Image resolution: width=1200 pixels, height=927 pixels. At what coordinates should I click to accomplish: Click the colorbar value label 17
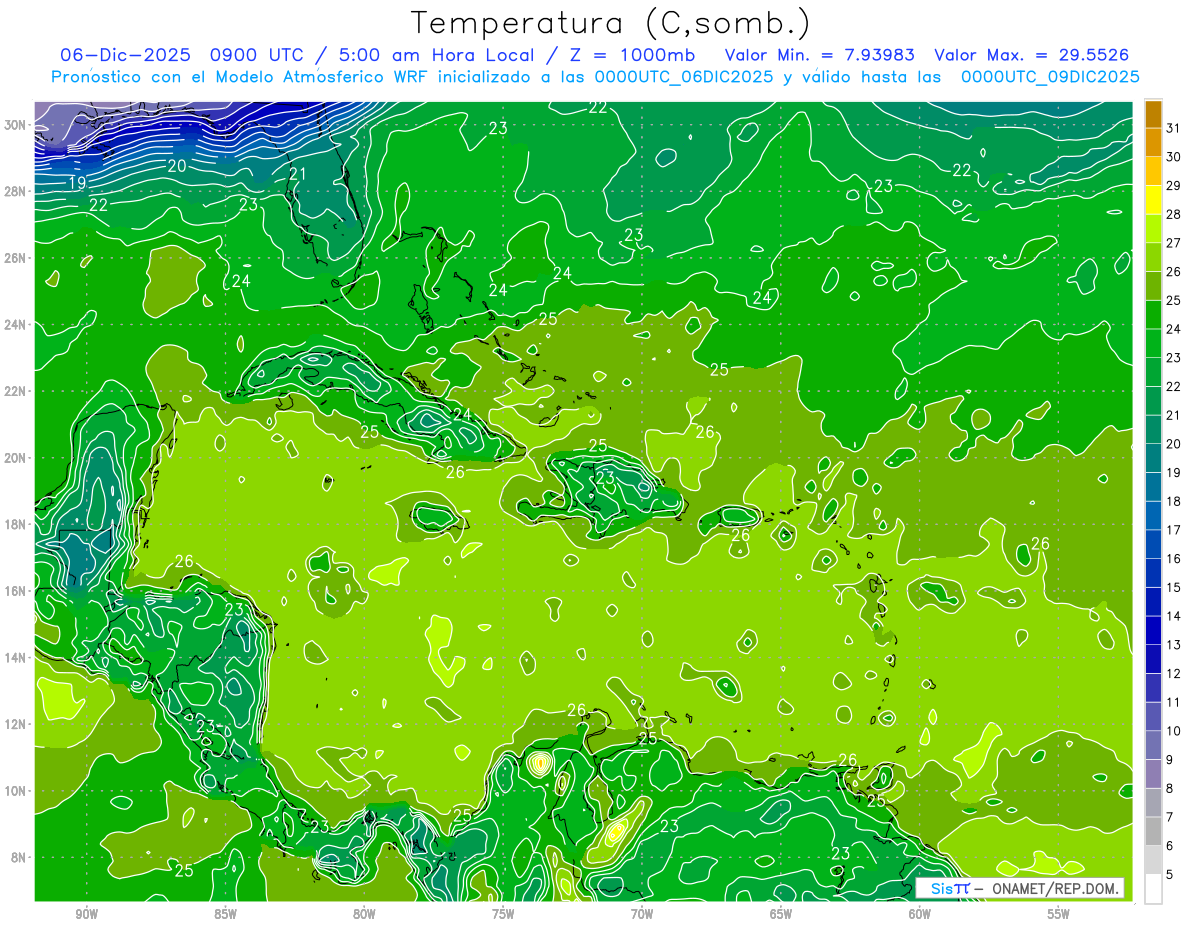pyautogui.click(x=1175, y=531)
